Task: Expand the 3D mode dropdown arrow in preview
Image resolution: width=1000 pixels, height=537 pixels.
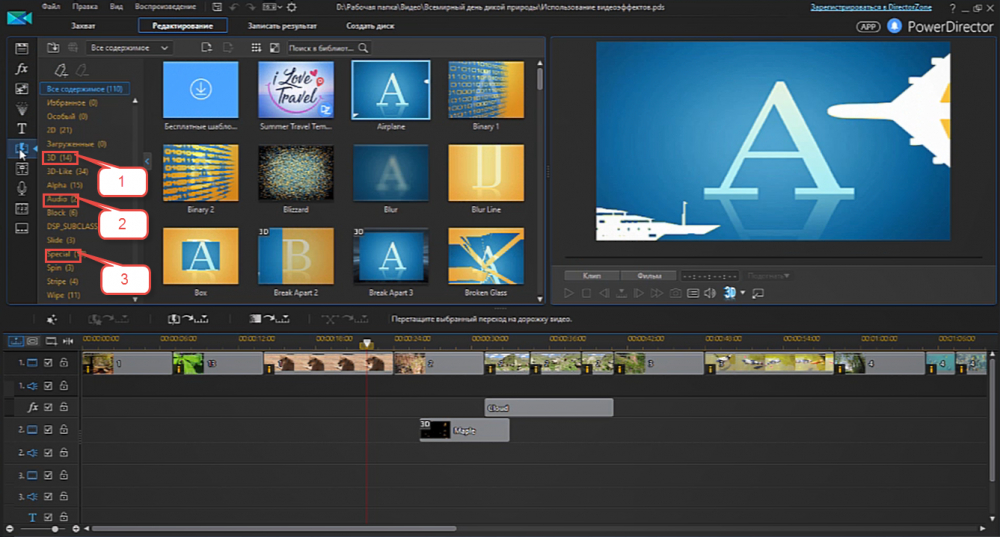Action: coord(743,293)
